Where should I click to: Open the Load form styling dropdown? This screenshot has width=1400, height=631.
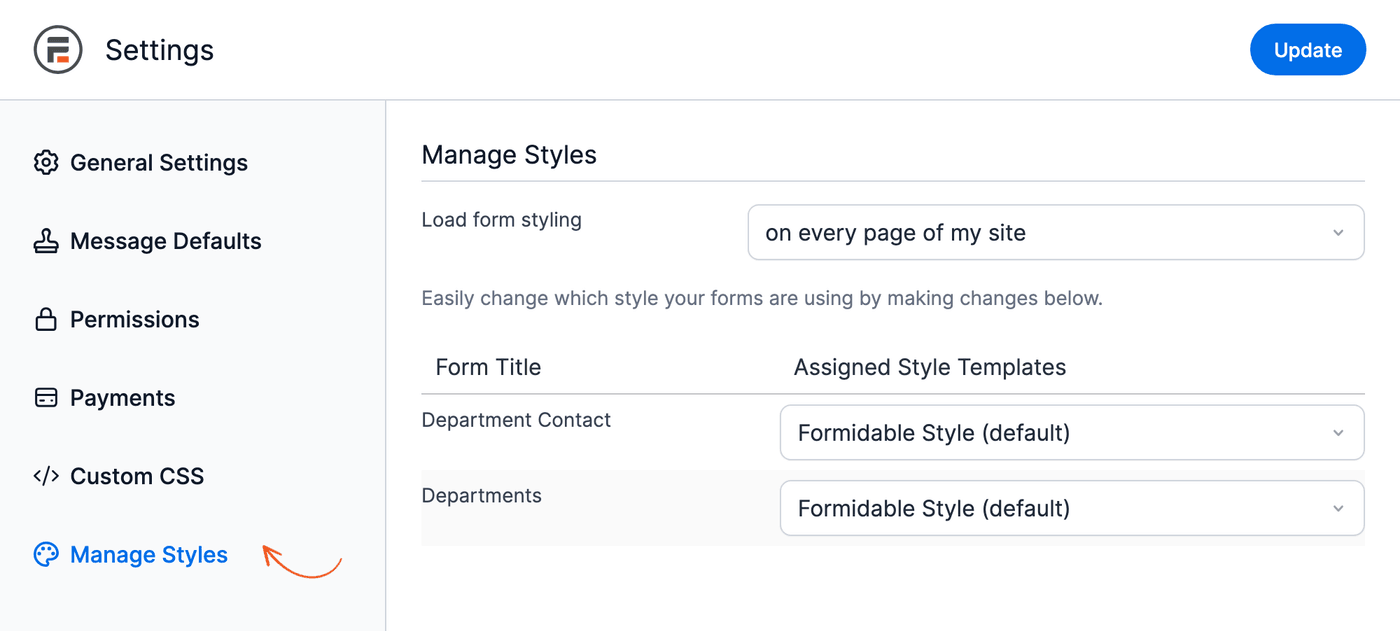pos(1056,233)
